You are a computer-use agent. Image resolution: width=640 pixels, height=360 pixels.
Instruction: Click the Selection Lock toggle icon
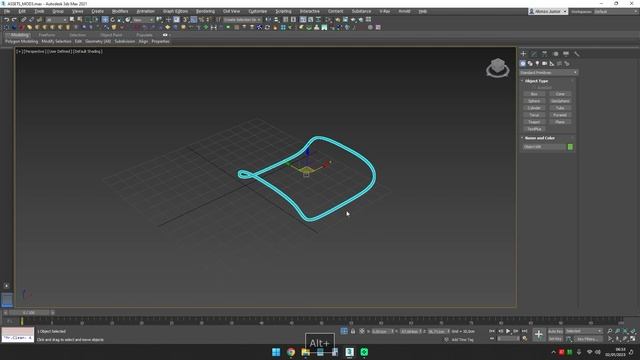click(353, 331)
